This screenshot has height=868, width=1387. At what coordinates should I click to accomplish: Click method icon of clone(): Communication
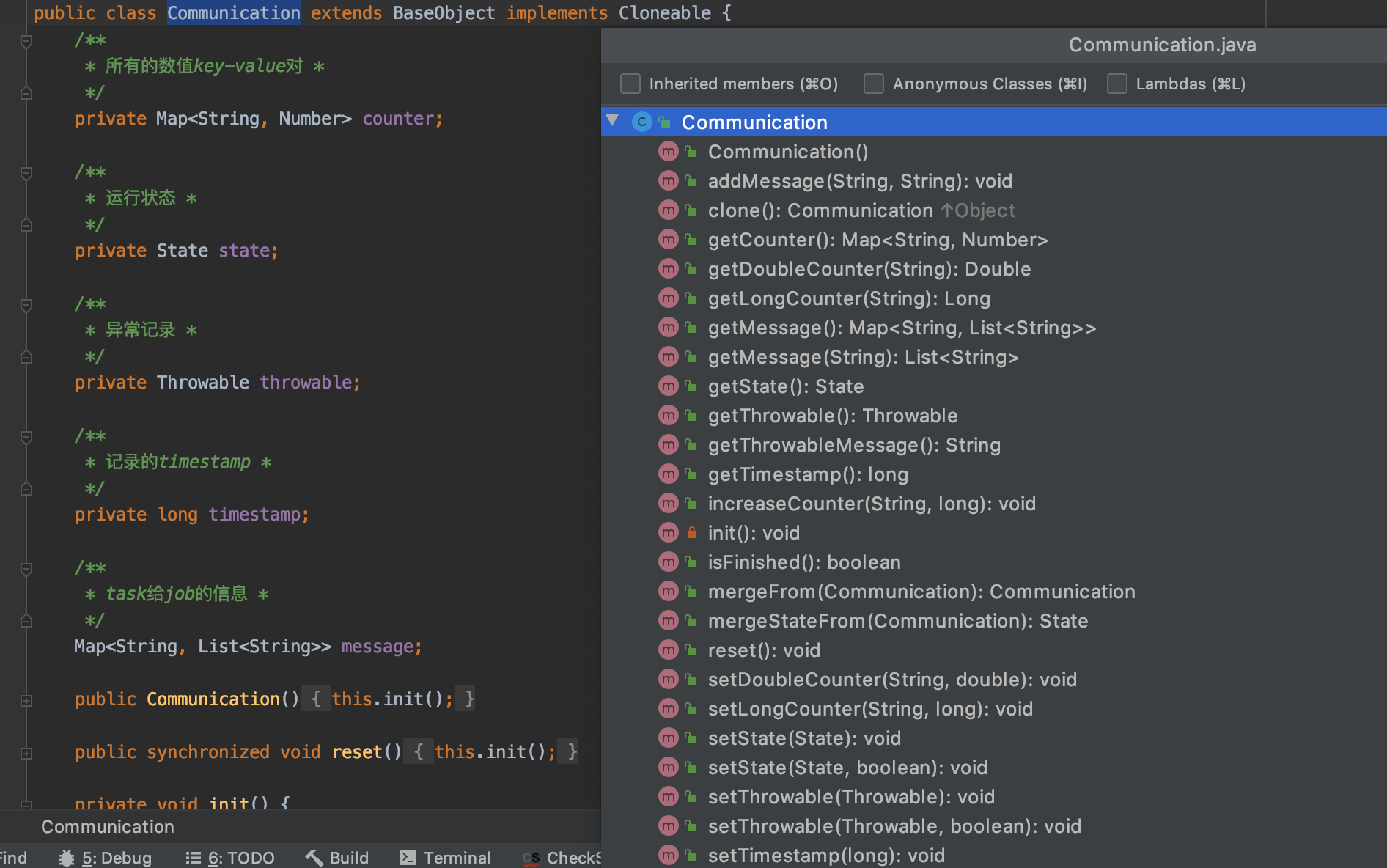click(x=668, y=210)
